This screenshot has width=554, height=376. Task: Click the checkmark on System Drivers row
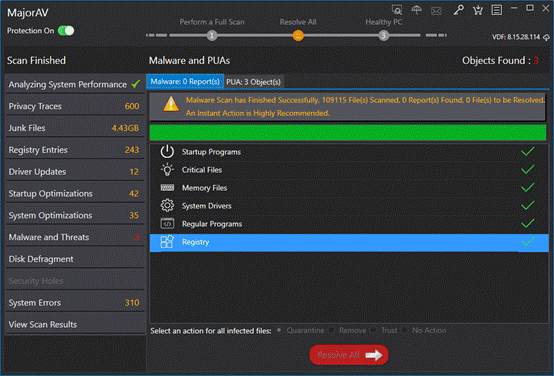(528, 205)
